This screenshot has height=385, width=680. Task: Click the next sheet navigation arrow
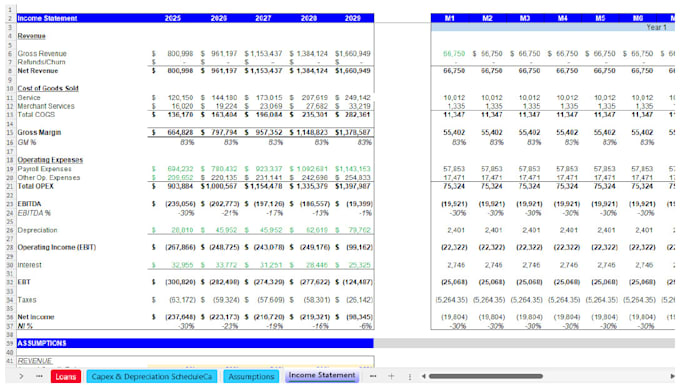coord(21,376)
